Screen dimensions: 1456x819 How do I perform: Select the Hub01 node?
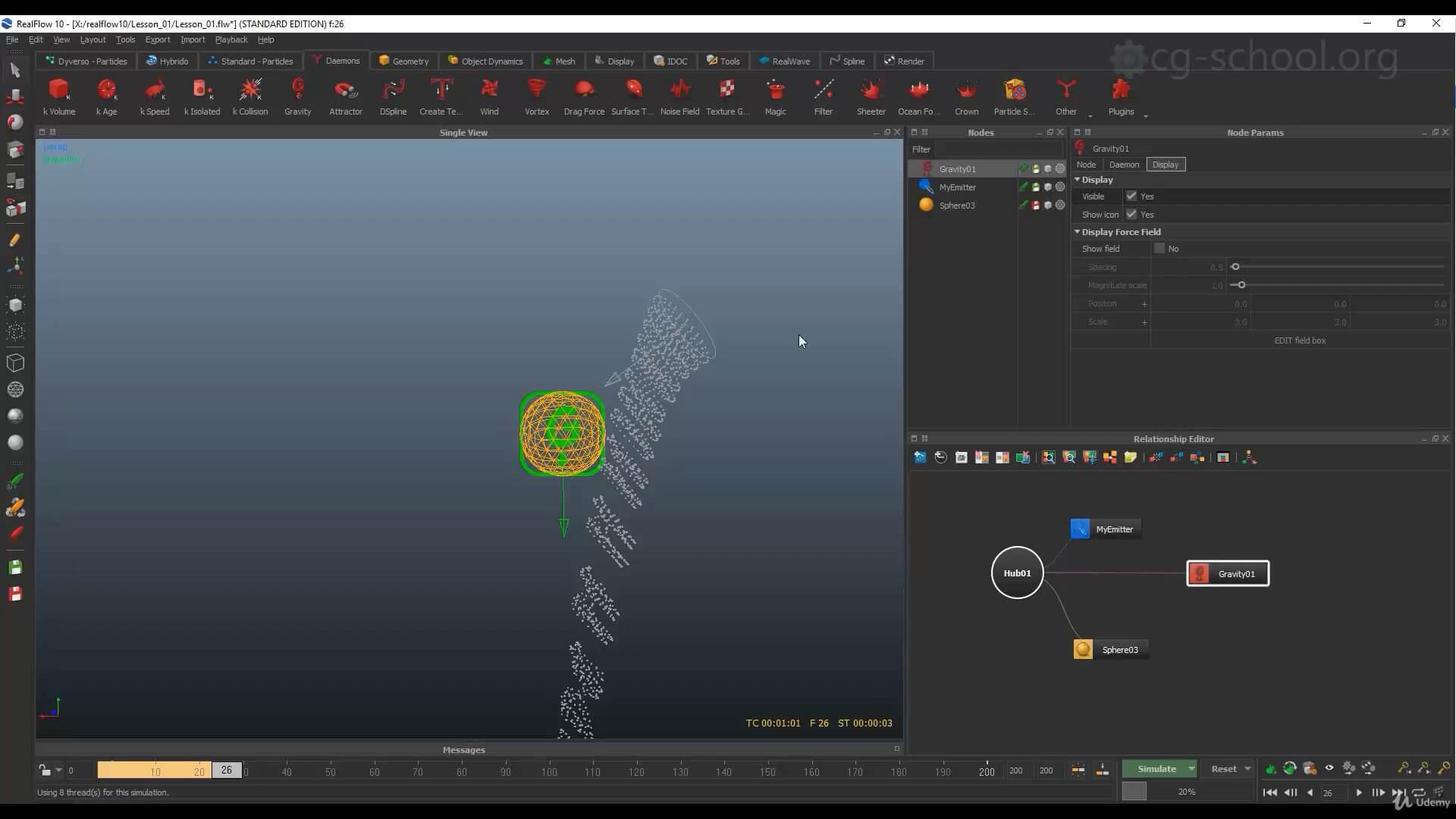click(1017, 573)
